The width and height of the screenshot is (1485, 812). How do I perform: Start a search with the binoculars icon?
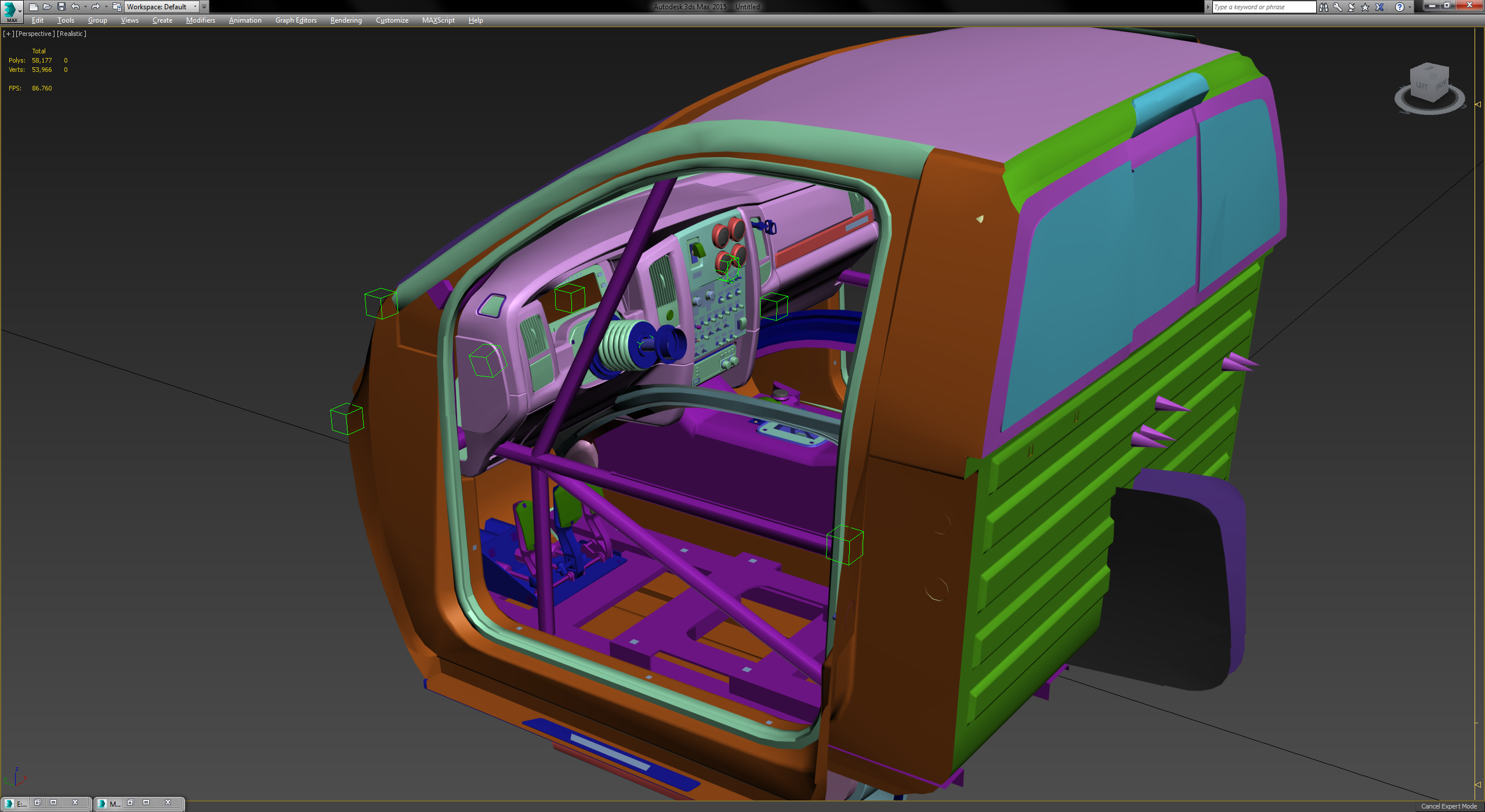click(1324, 7)
